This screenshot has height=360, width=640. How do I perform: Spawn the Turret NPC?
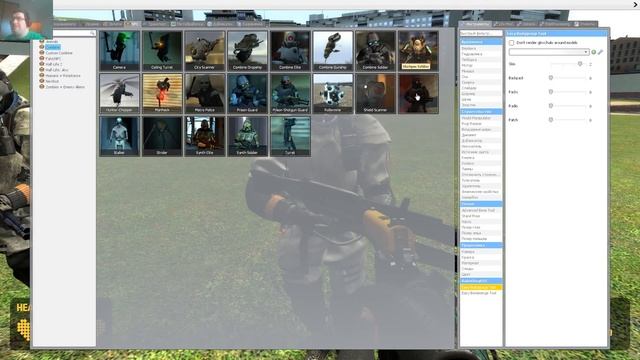pyautogui.click(x=290, y=136)
